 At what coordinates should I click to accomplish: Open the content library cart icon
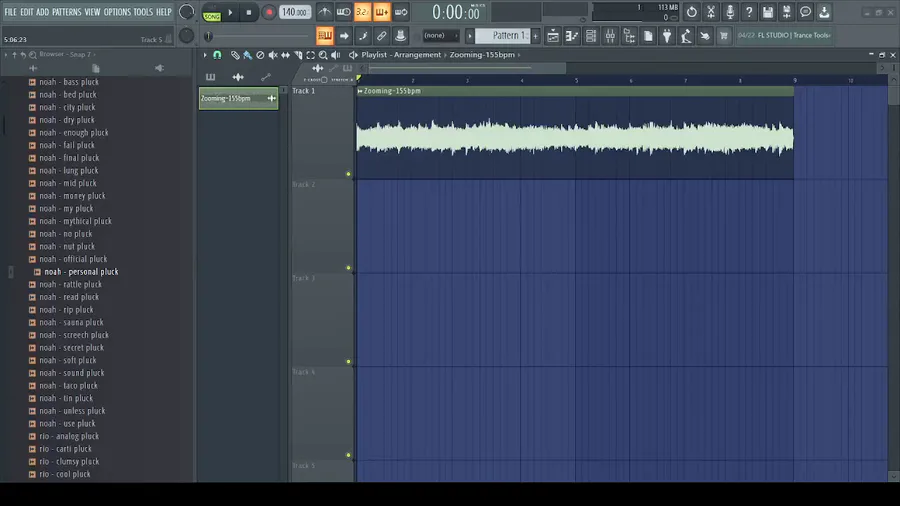[x=724, y=36]
